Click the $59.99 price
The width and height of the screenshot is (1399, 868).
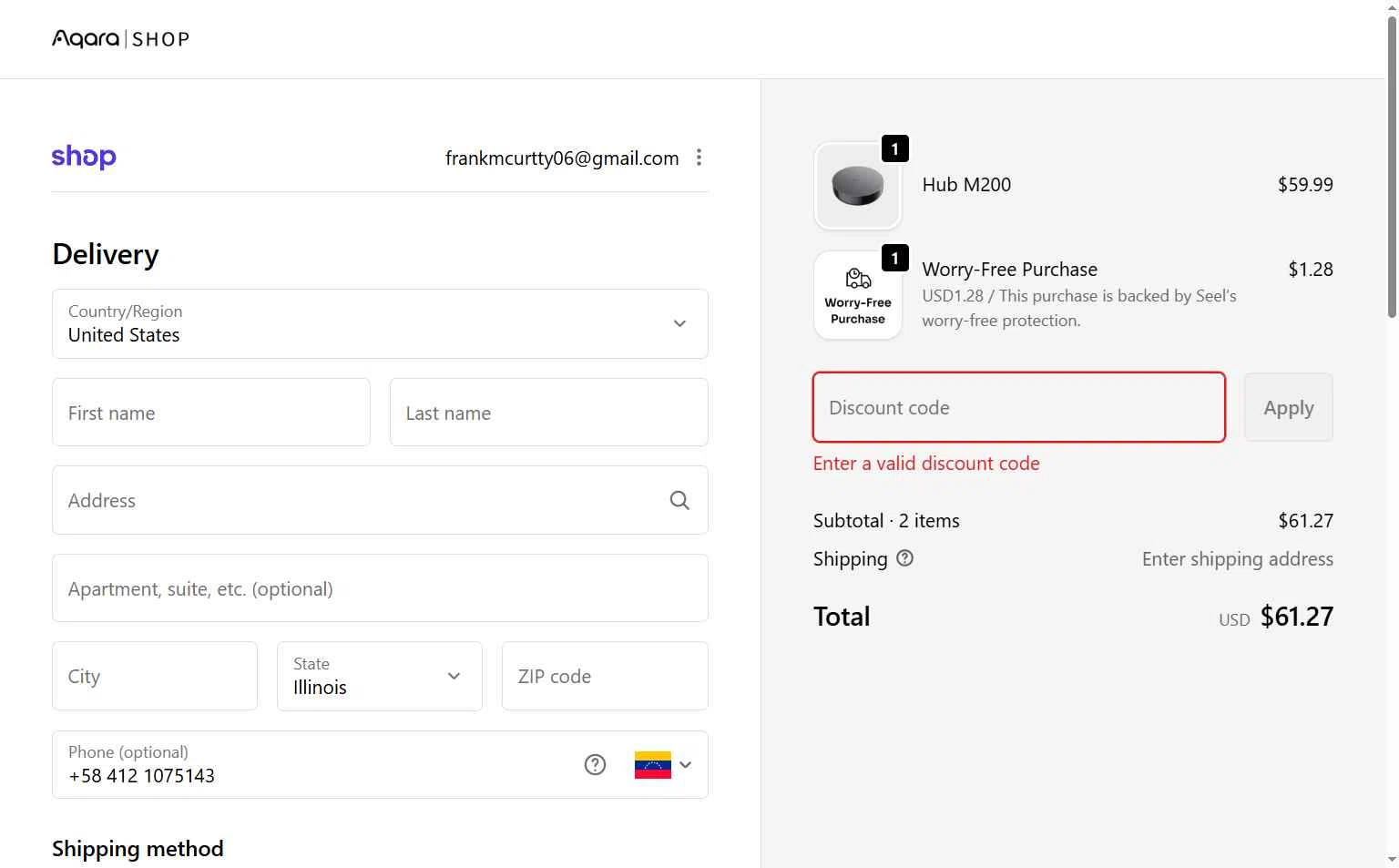1305,185
